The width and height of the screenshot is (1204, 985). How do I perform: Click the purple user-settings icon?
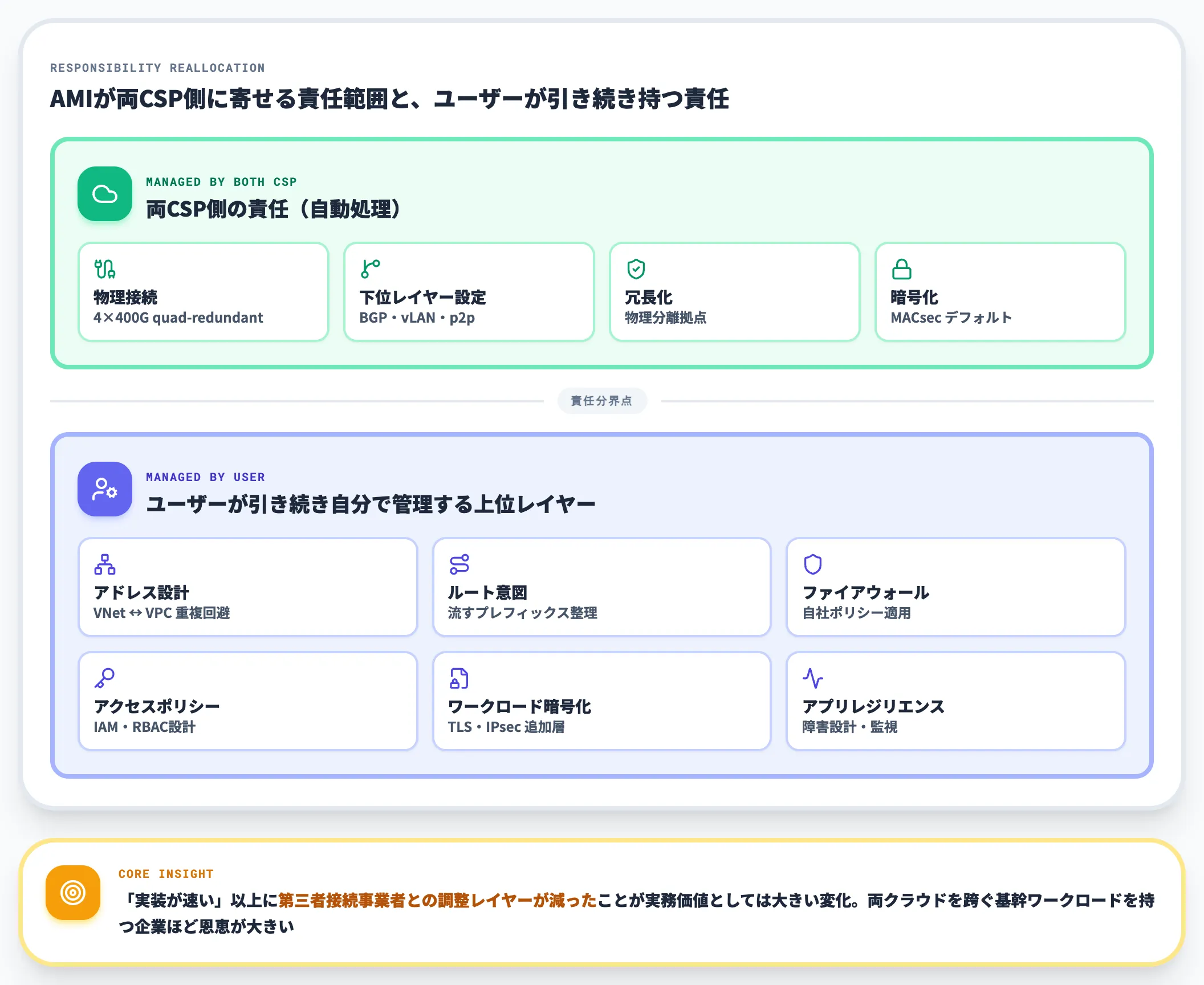click(105, 489)
